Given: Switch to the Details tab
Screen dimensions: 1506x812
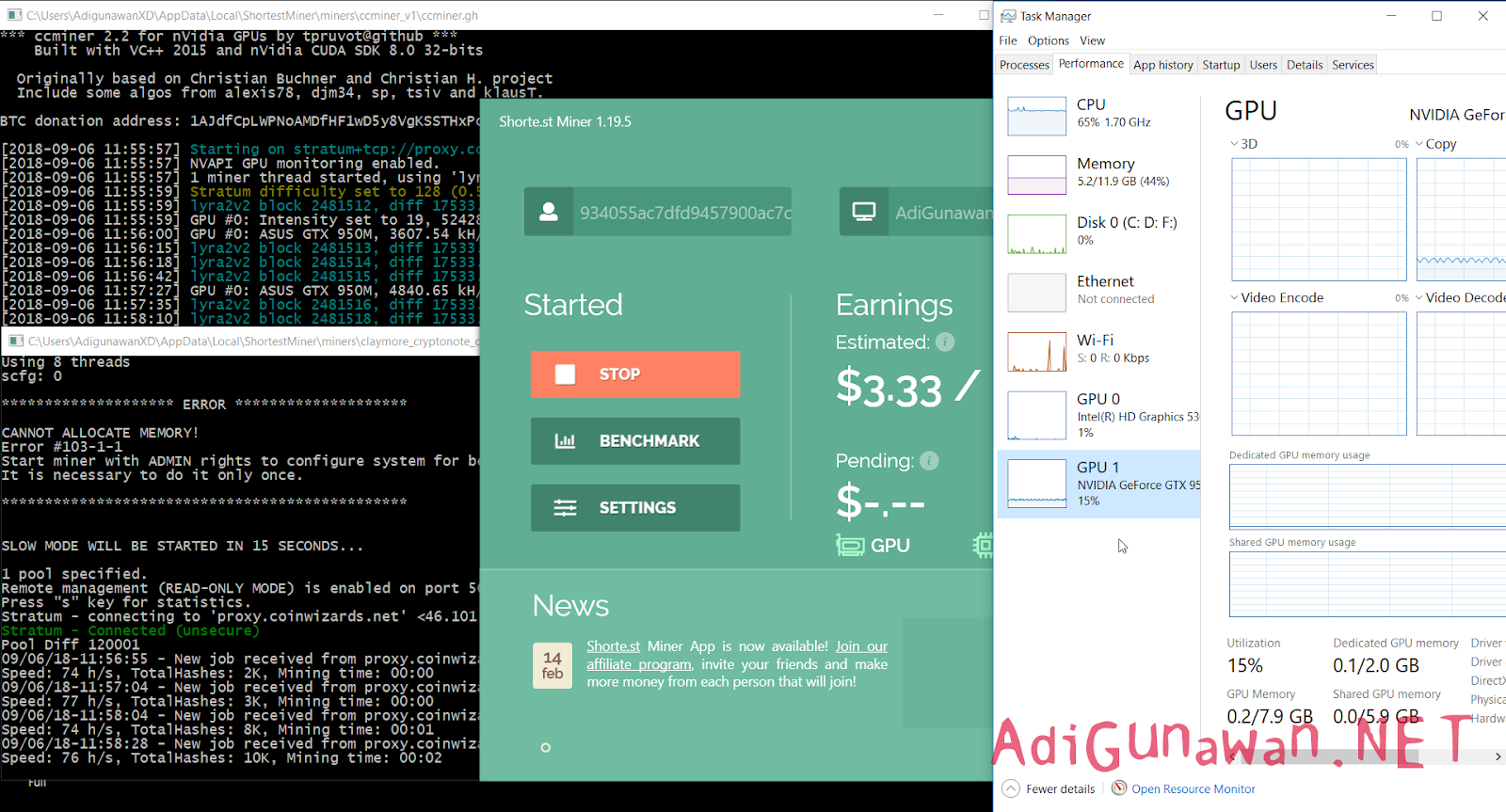Looking at the screenshot, I should coord(1305,65).
